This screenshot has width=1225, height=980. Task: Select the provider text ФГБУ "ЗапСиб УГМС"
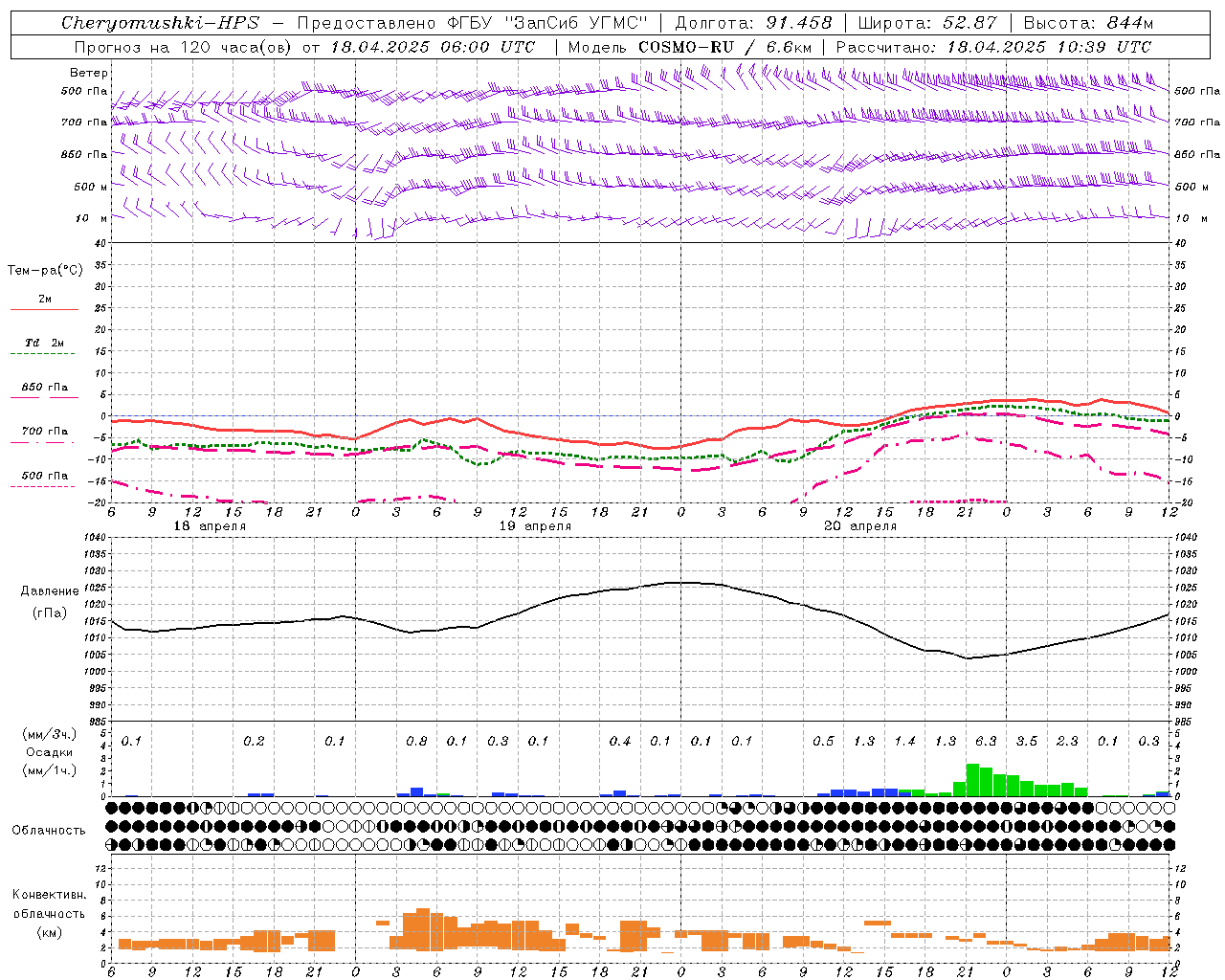click(548, 23)
